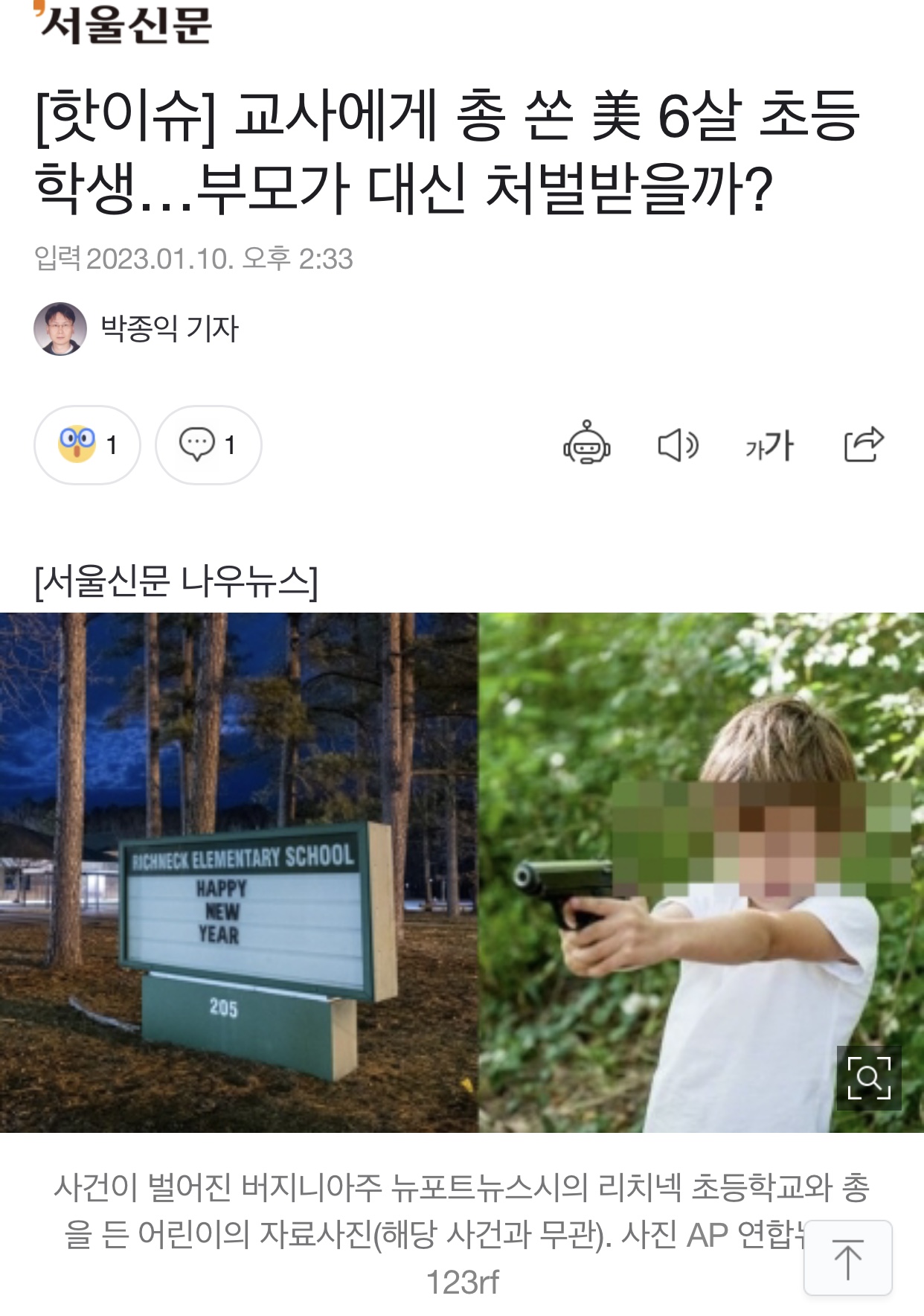The image size is (924, 1316).
Task: Open the speech bubble comments button
Action: pos(208,445)
